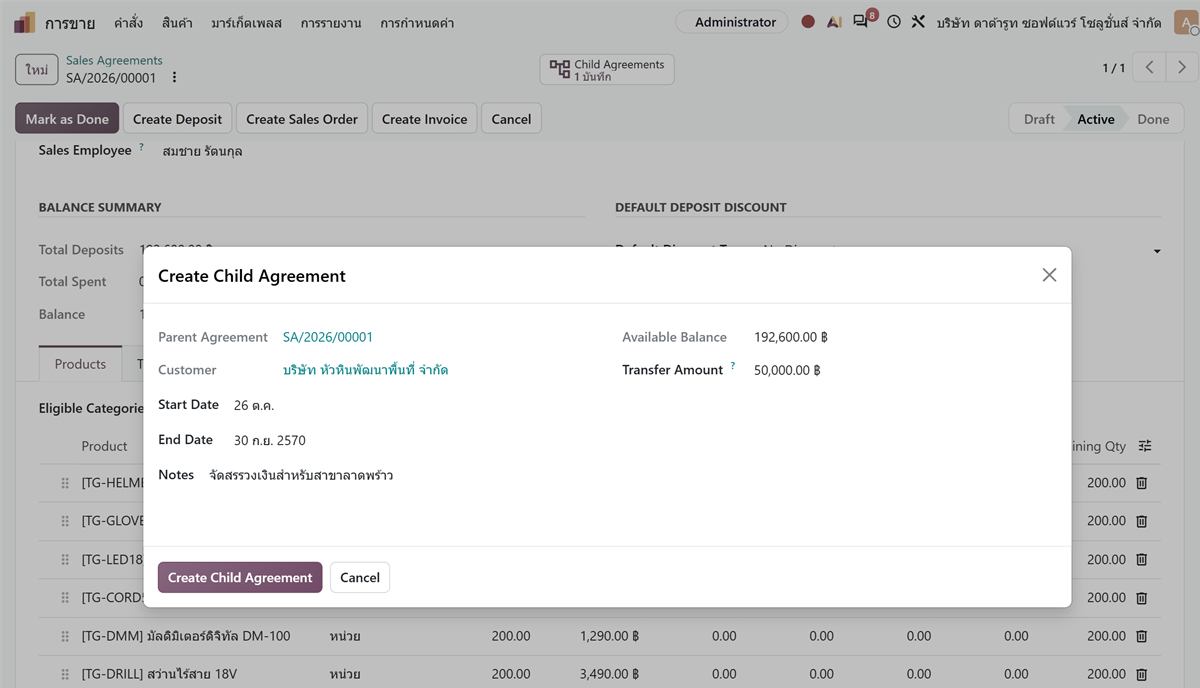Click the red recording dot icon
Viewport: 1200px width, 688px height.
coord(808,22)
